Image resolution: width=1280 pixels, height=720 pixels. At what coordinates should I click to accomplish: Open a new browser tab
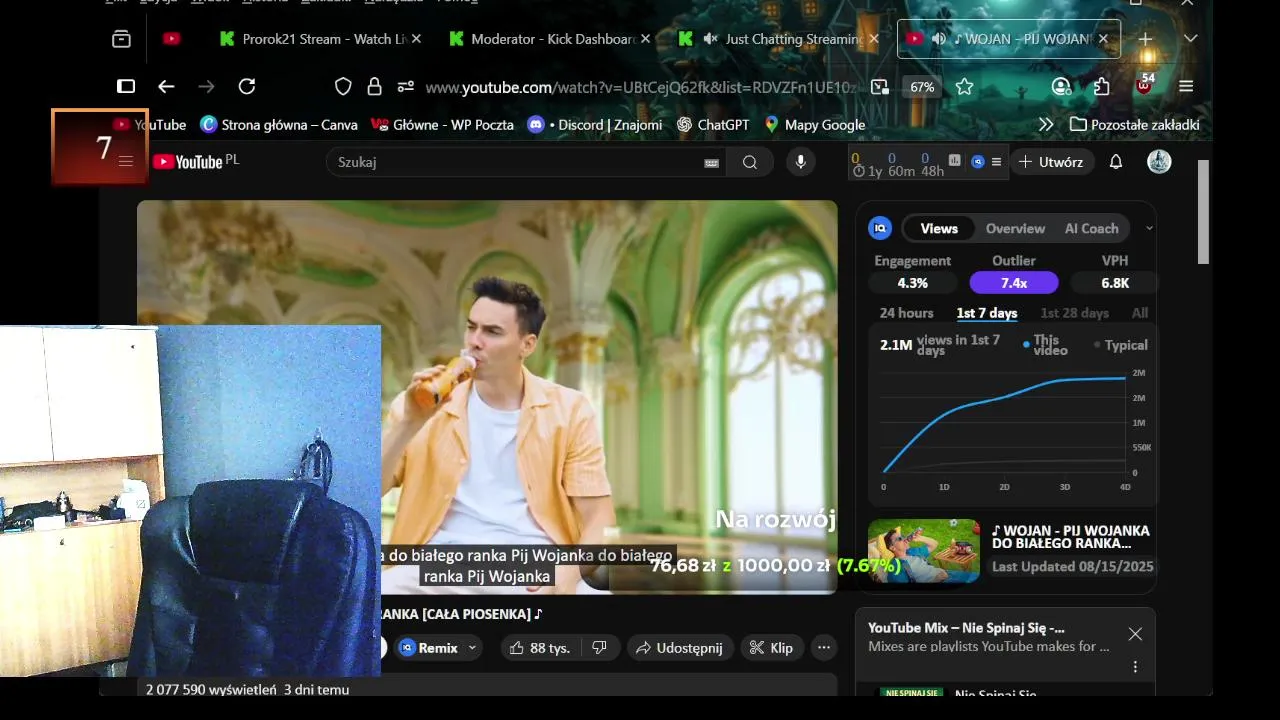tap(1145, 39)
